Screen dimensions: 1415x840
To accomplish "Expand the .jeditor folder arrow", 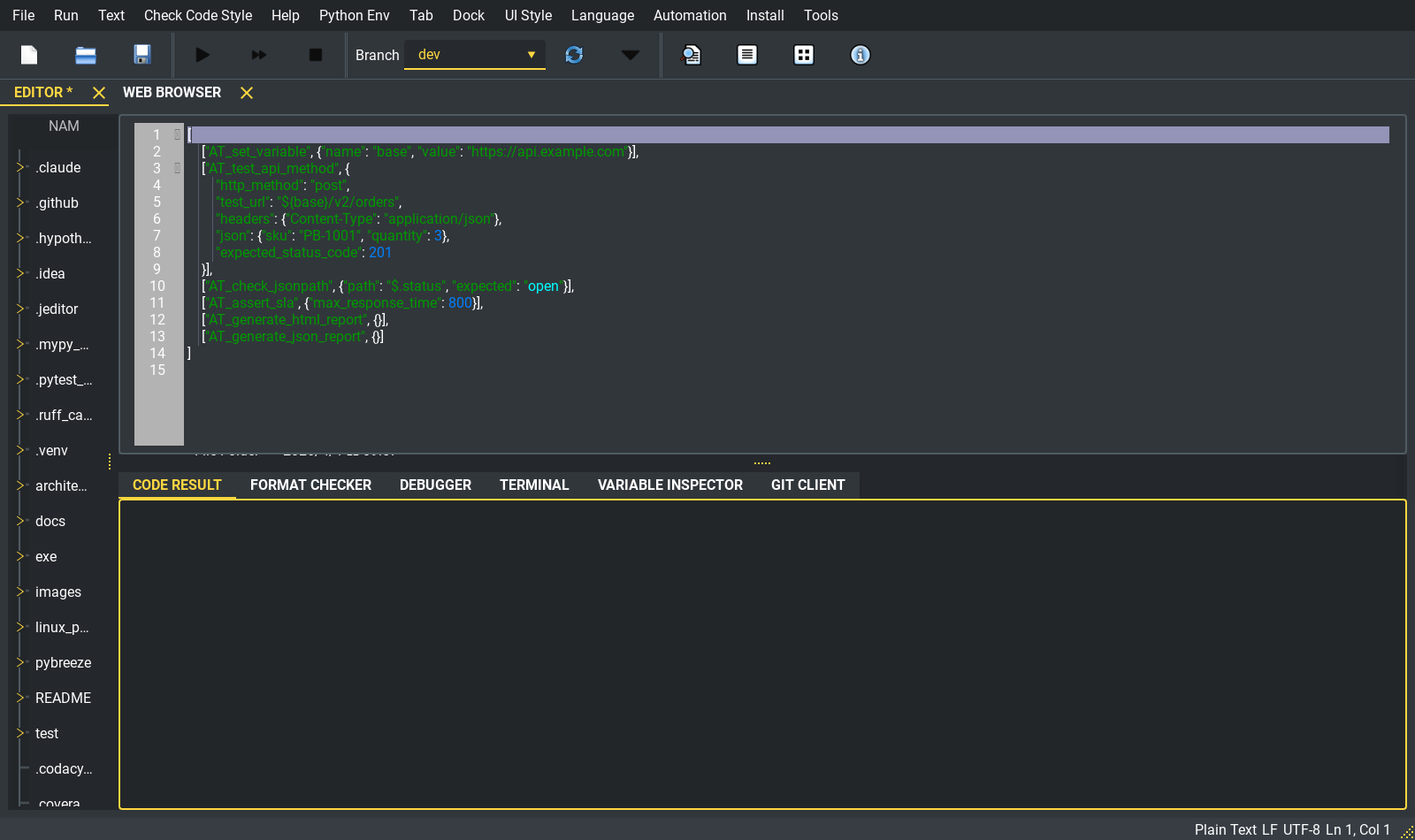I will coord(21,309).
